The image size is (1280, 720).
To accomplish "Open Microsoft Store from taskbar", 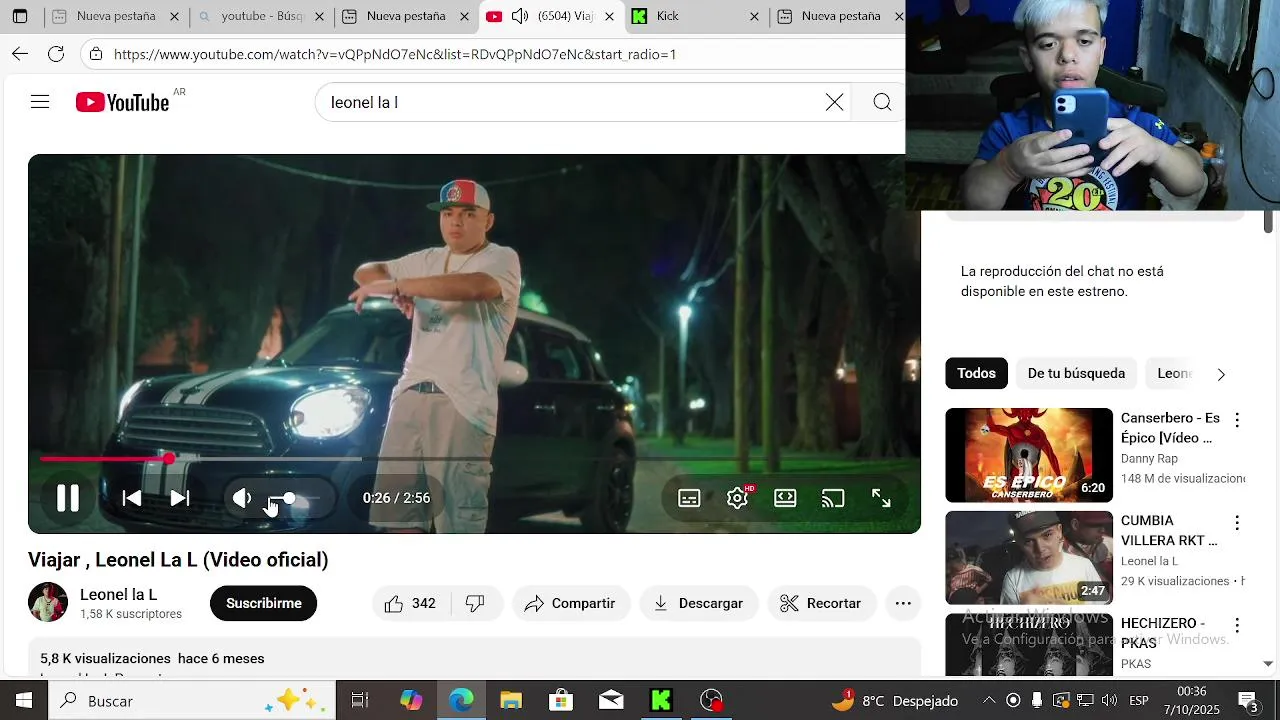I will tap(561, 701).
